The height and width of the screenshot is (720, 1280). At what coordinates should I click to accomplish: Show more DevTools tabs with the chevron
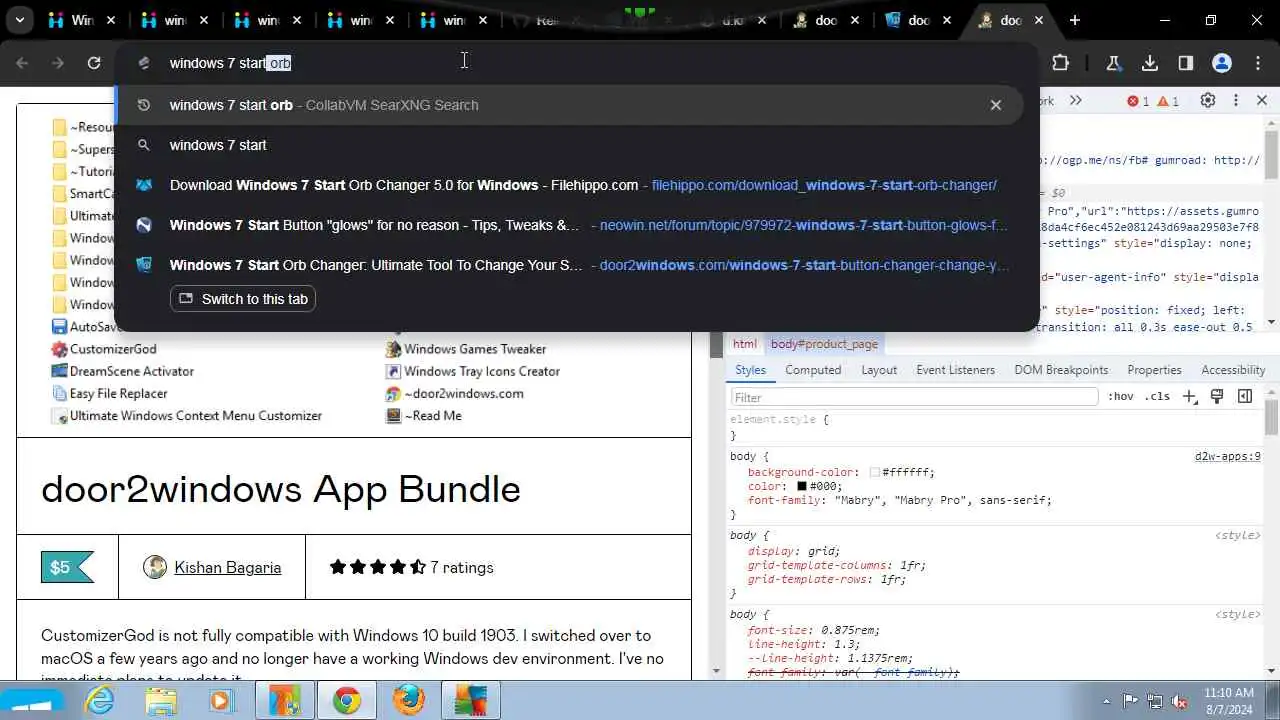[1075, 100]
